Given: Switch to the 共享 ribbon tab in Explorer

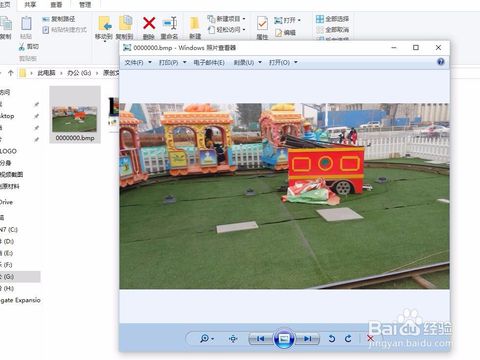Looking at the screenshot, I should pos(30,5).
